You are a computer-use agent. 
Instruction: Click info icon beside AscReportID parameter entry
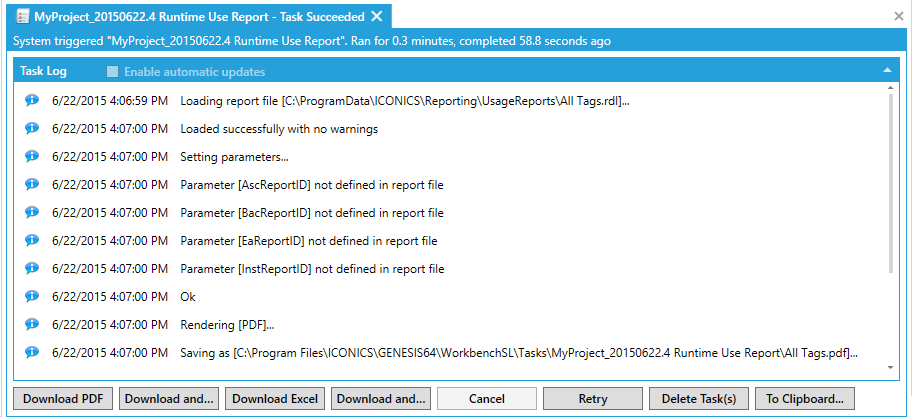[31, 184]
